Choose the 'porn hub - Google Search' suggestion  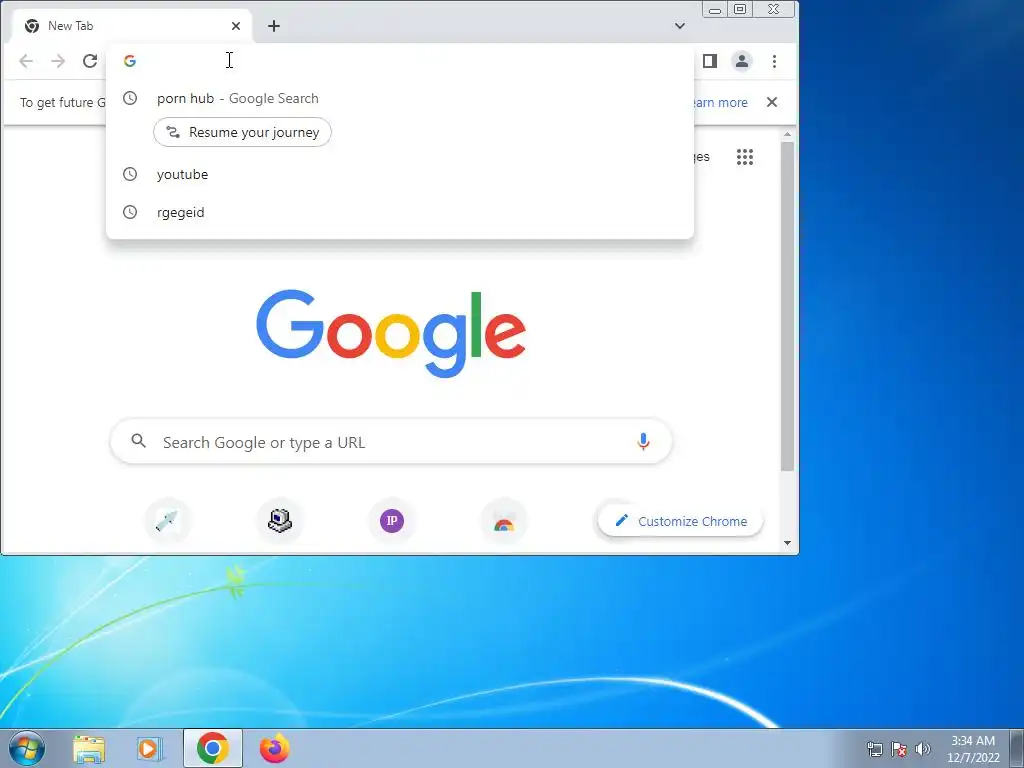(x=400, y=99)
